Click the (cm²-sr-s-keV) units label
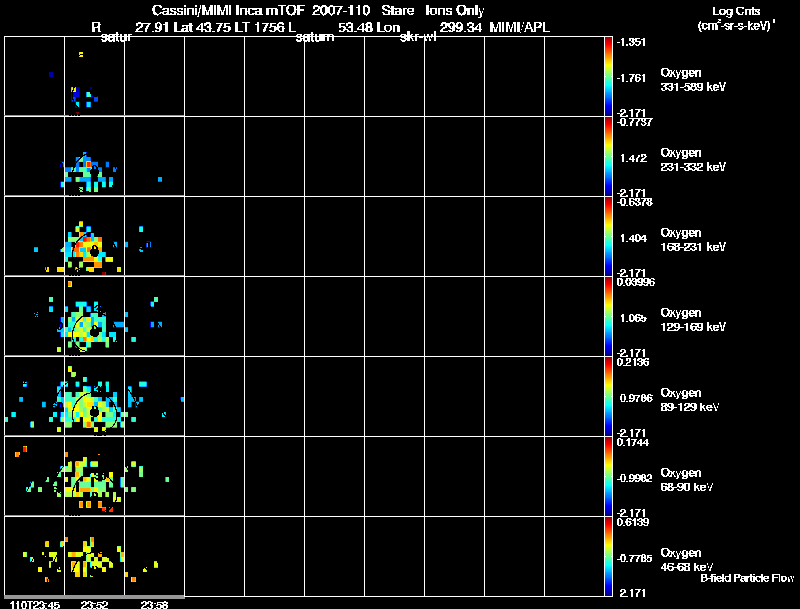The image size is (800, 609). tap(736, 26)
